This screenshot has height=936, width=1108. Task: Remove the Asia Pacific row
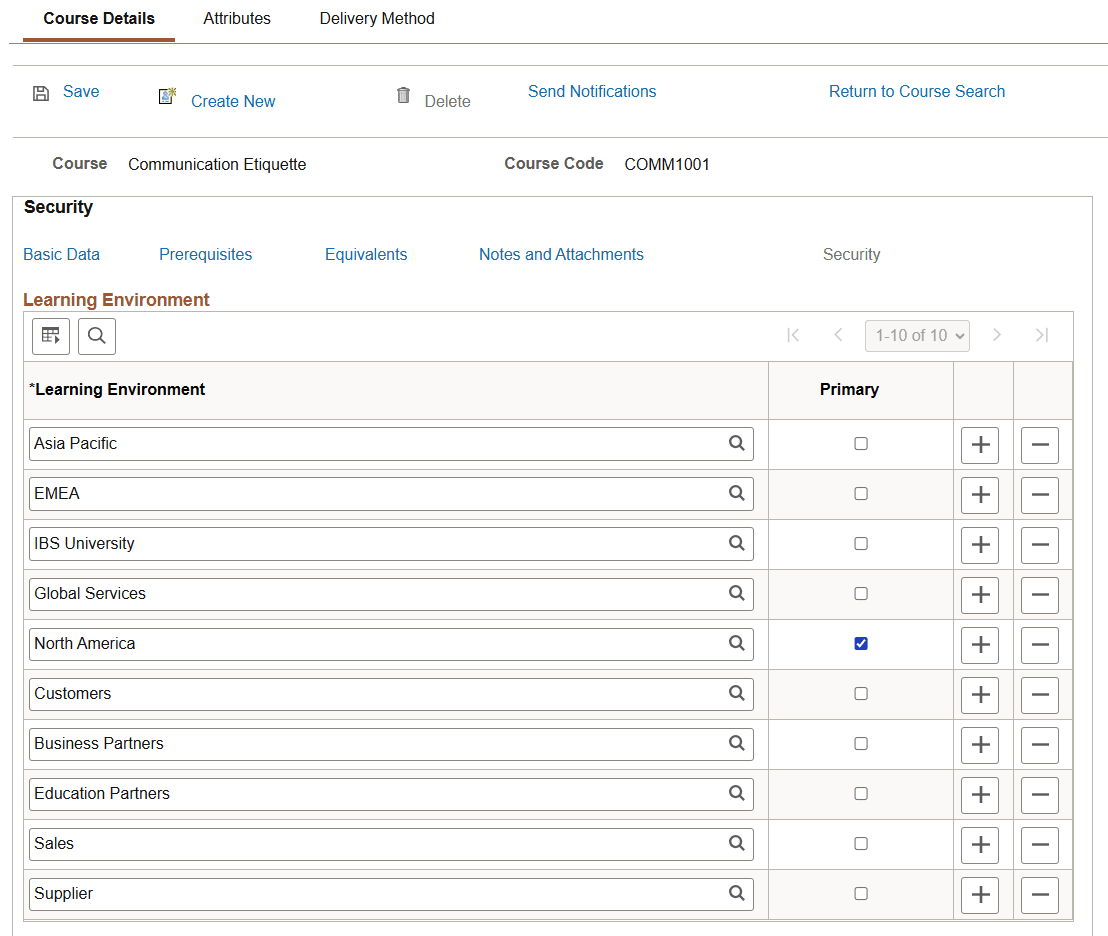[1040, 445]
